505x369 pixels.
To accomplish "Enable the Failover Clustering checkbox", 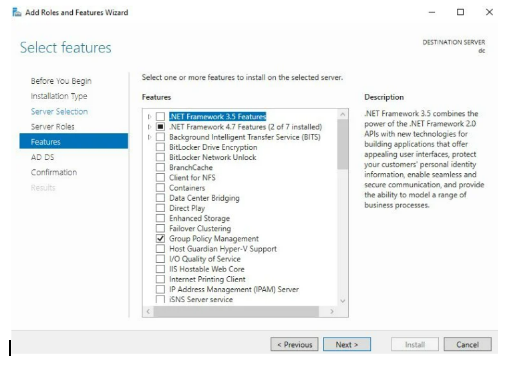I will pos(160,228).
